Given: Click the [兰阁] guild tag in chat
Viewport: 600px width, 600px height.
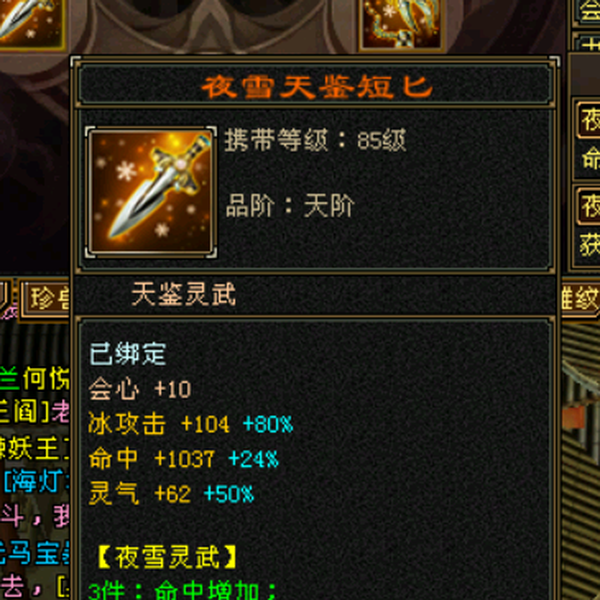Looking at the screenshot, I should pyautogui.click(x=25, y=412).
